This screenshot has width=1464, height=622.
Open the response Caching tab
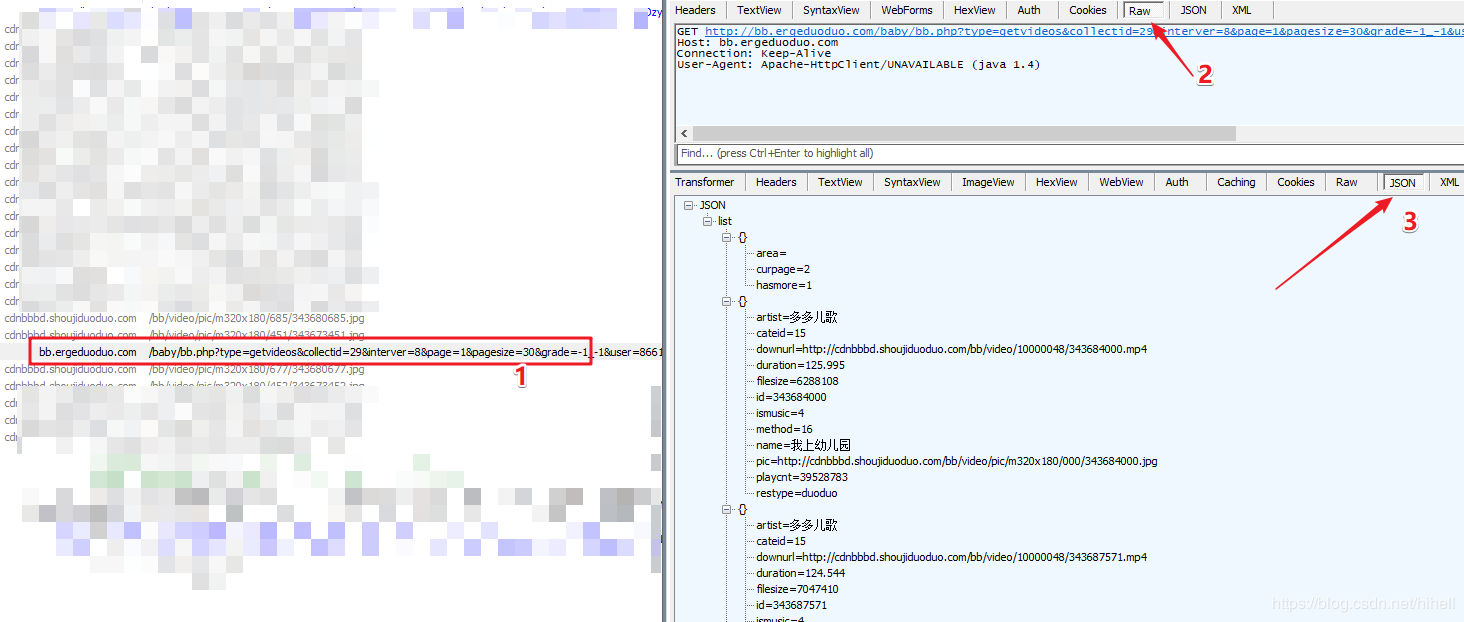[1236, 182]
